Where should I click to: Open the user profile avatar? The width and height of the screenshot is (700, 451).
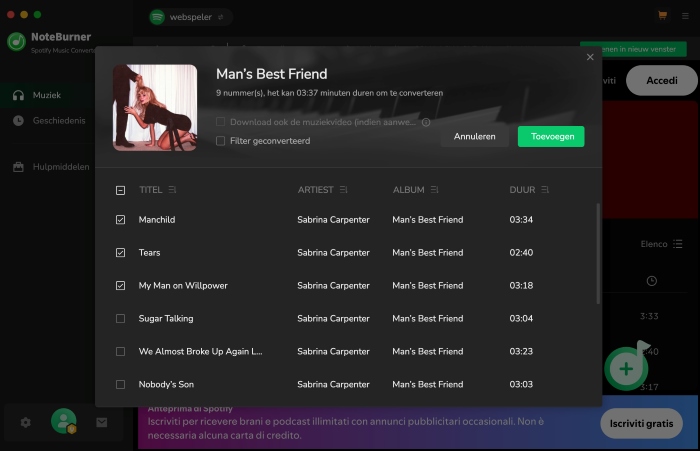[x=64, y=421]
